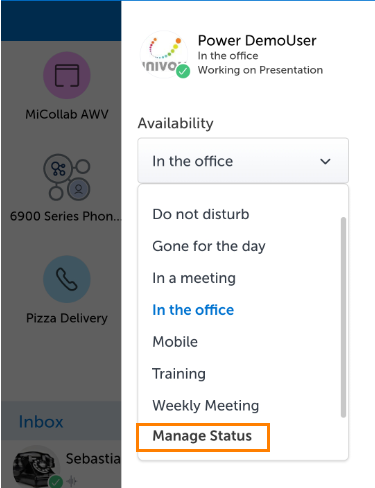
Task: Open the Inbox section header
Action: pos(41,422)
